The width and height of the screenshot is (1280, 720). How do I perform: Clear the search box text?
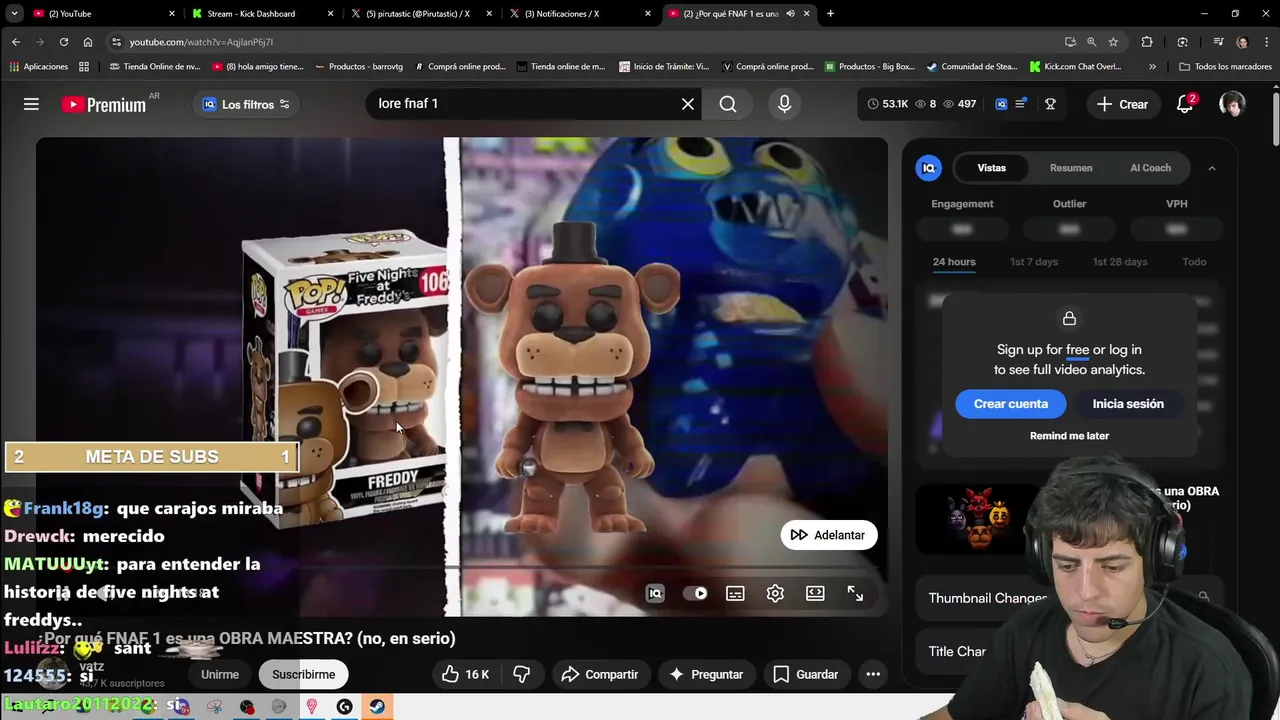pyautogui.click(x=688, y=104)
